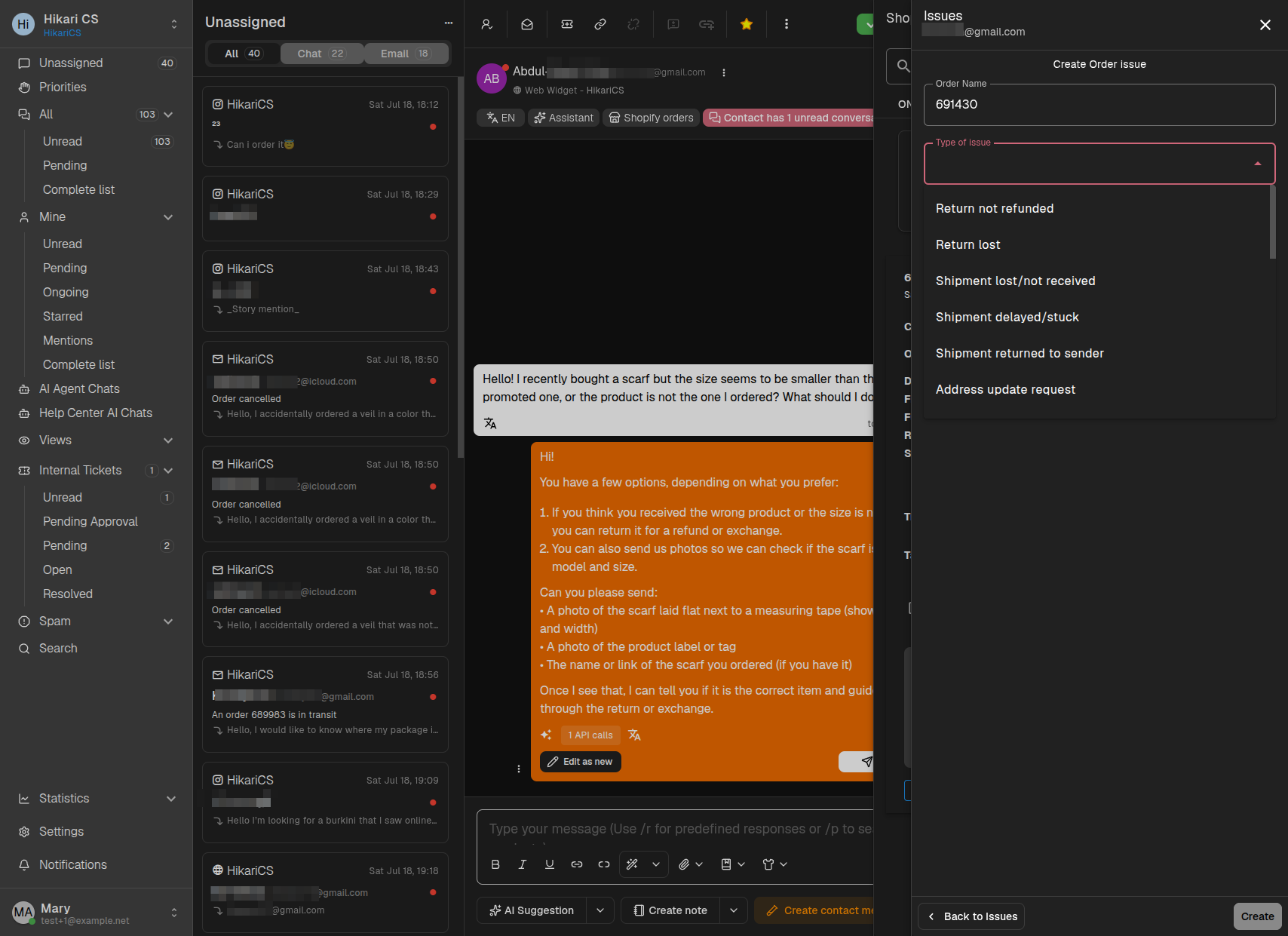Click the EN language tag

[x=501, y=118]
